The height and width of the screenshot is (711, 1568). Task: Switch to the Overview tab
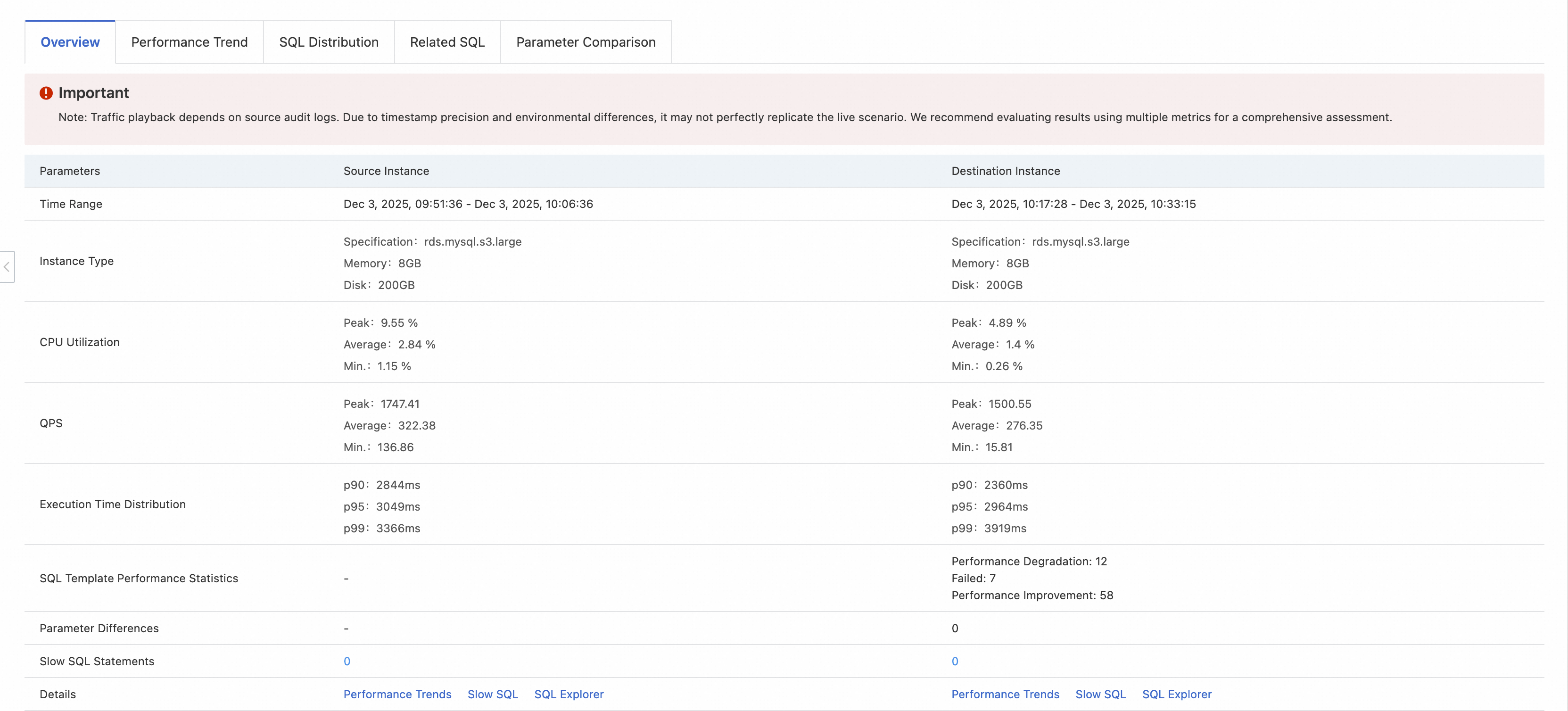[x=70, y=42]
